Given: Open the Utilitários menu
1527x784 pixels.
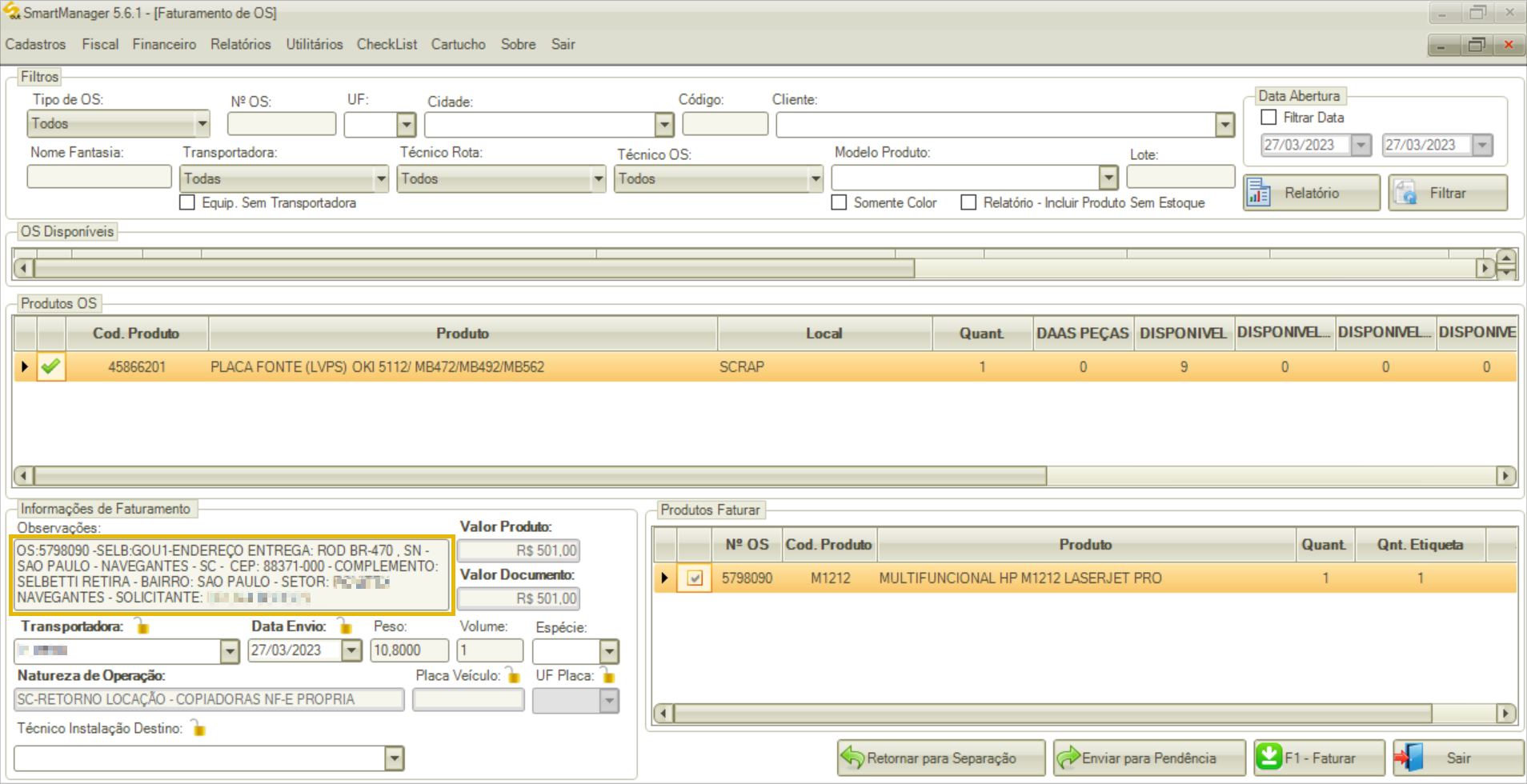Looking at the screenshot, I should (x=315, y=44).
